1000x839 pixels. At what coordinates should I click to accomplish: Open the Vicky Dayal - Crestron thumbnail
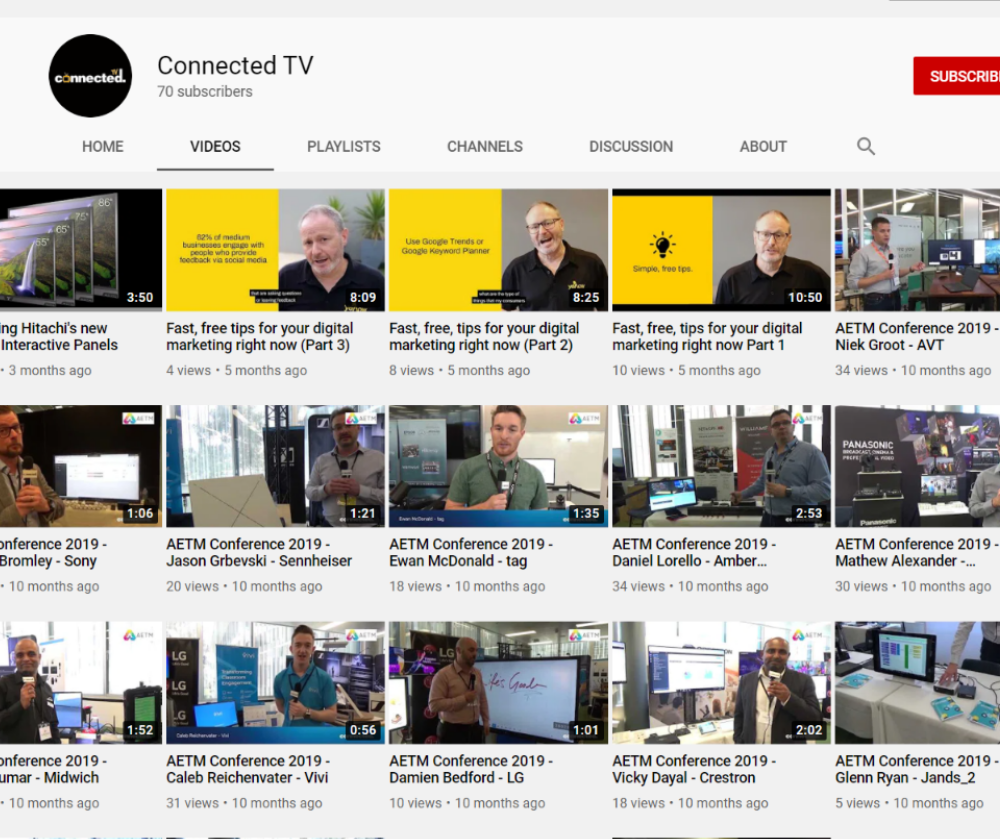click(721, 683)
